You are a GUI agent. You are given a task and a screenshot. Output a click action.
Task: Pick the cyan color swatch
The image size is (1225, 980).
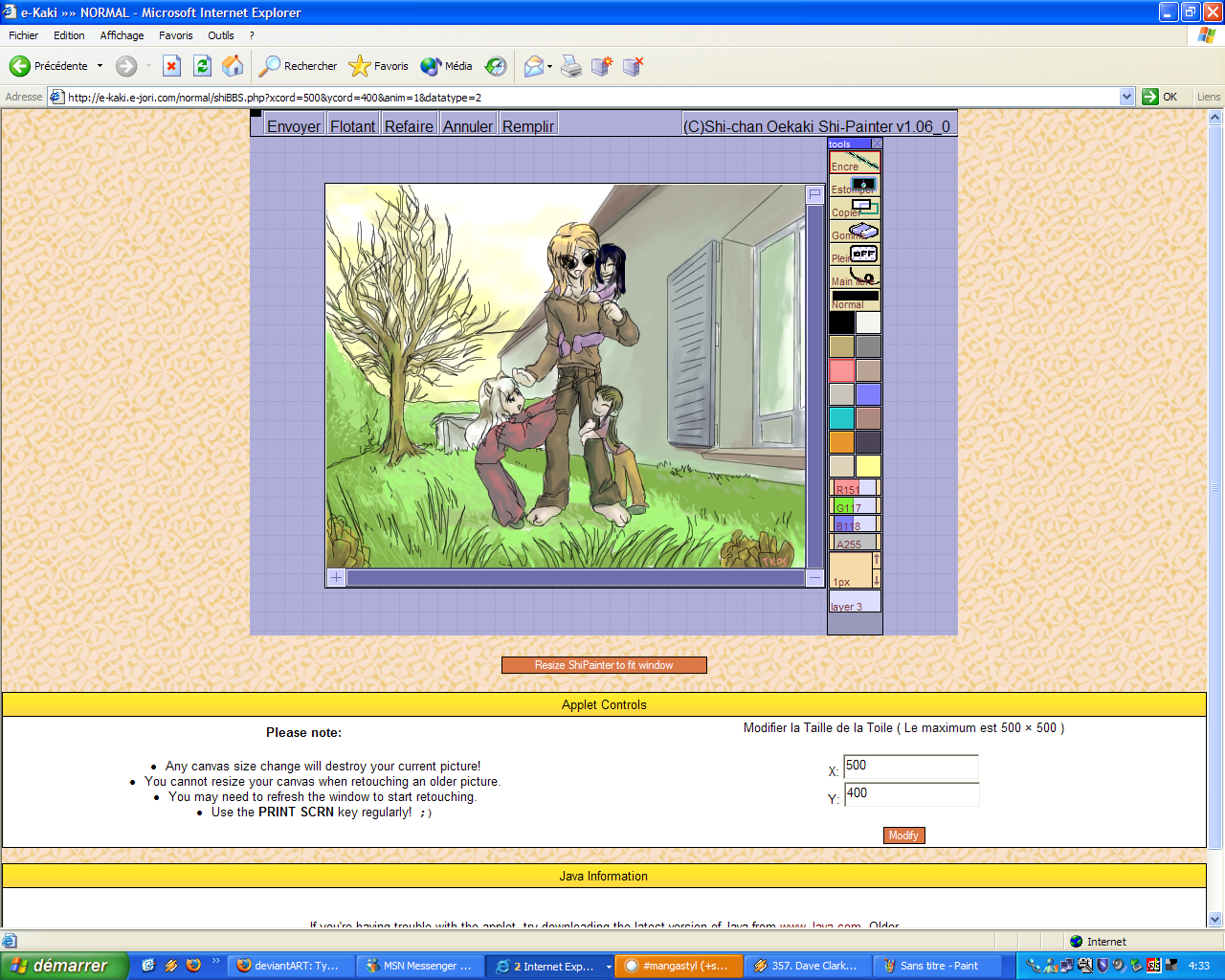coord(841,418)
